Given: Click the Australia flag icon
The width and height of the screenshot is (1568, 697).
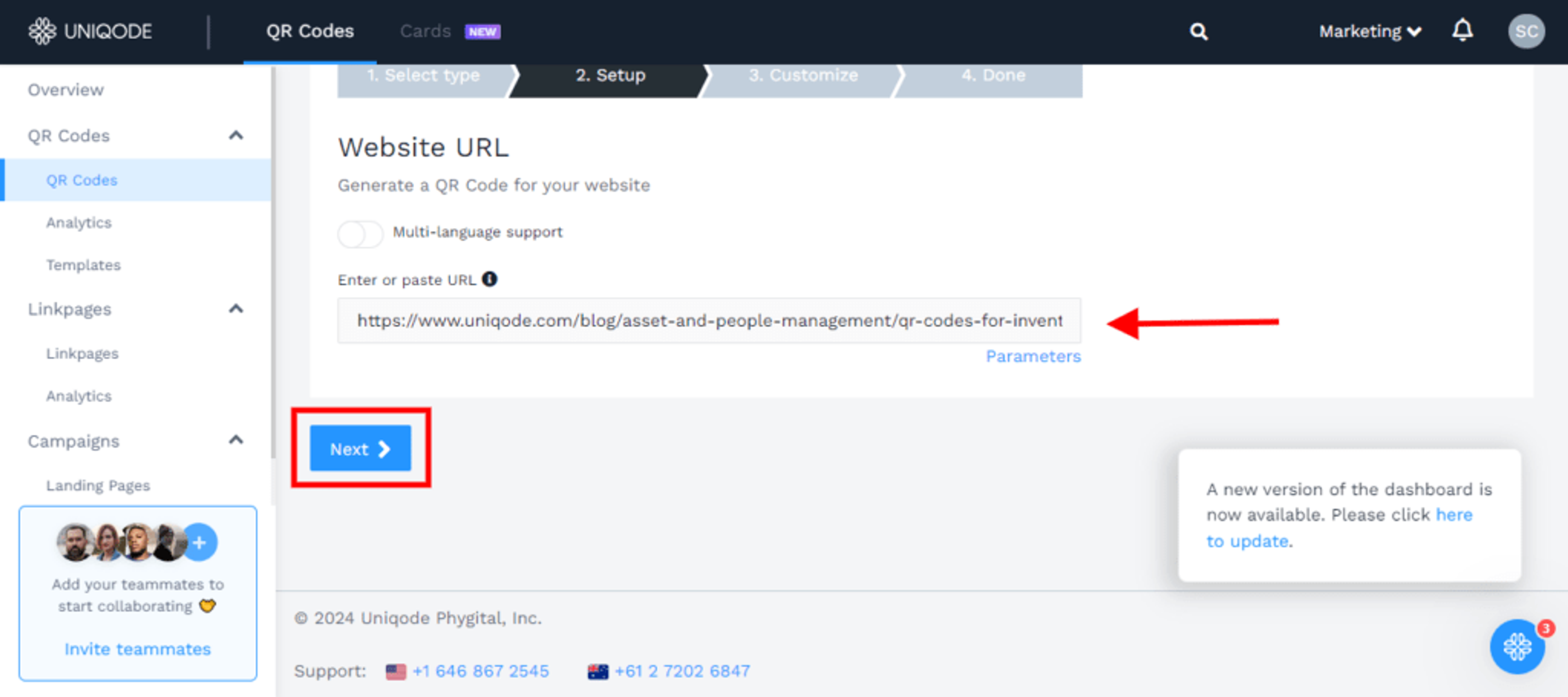Looking at the screenshot, I should click(x=598, y=671).
